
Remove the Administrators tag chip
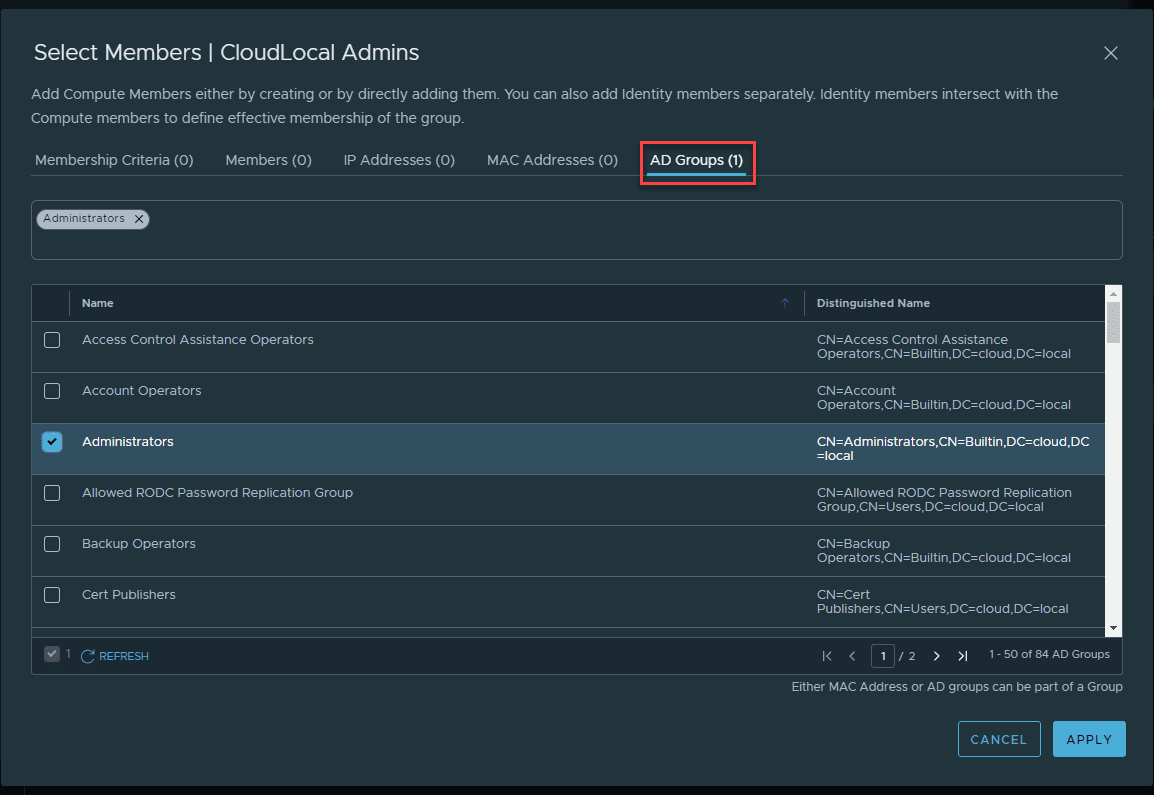(139, 219)
